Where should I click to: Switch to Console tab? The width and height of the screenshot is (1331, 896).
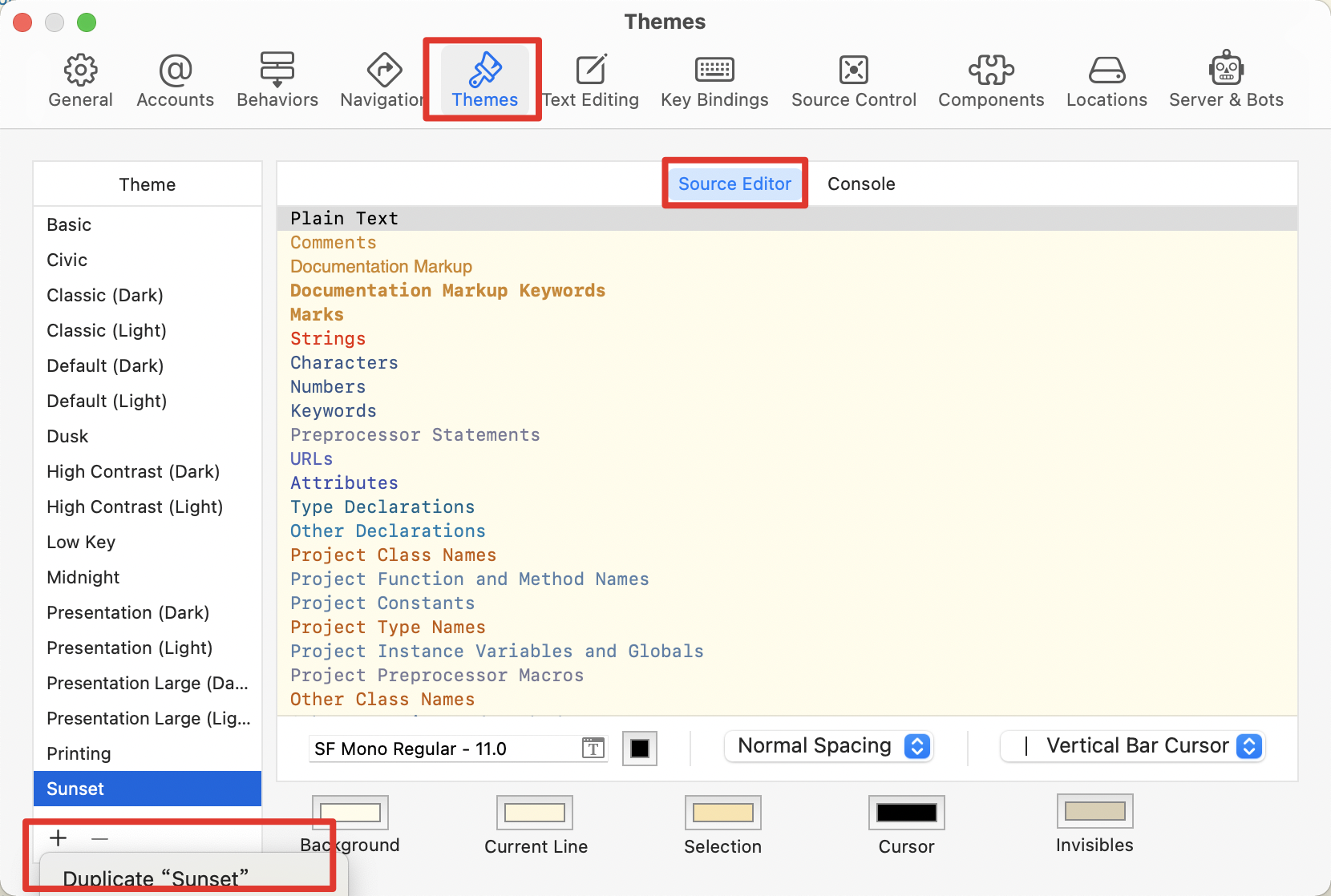tap(861, 184)
